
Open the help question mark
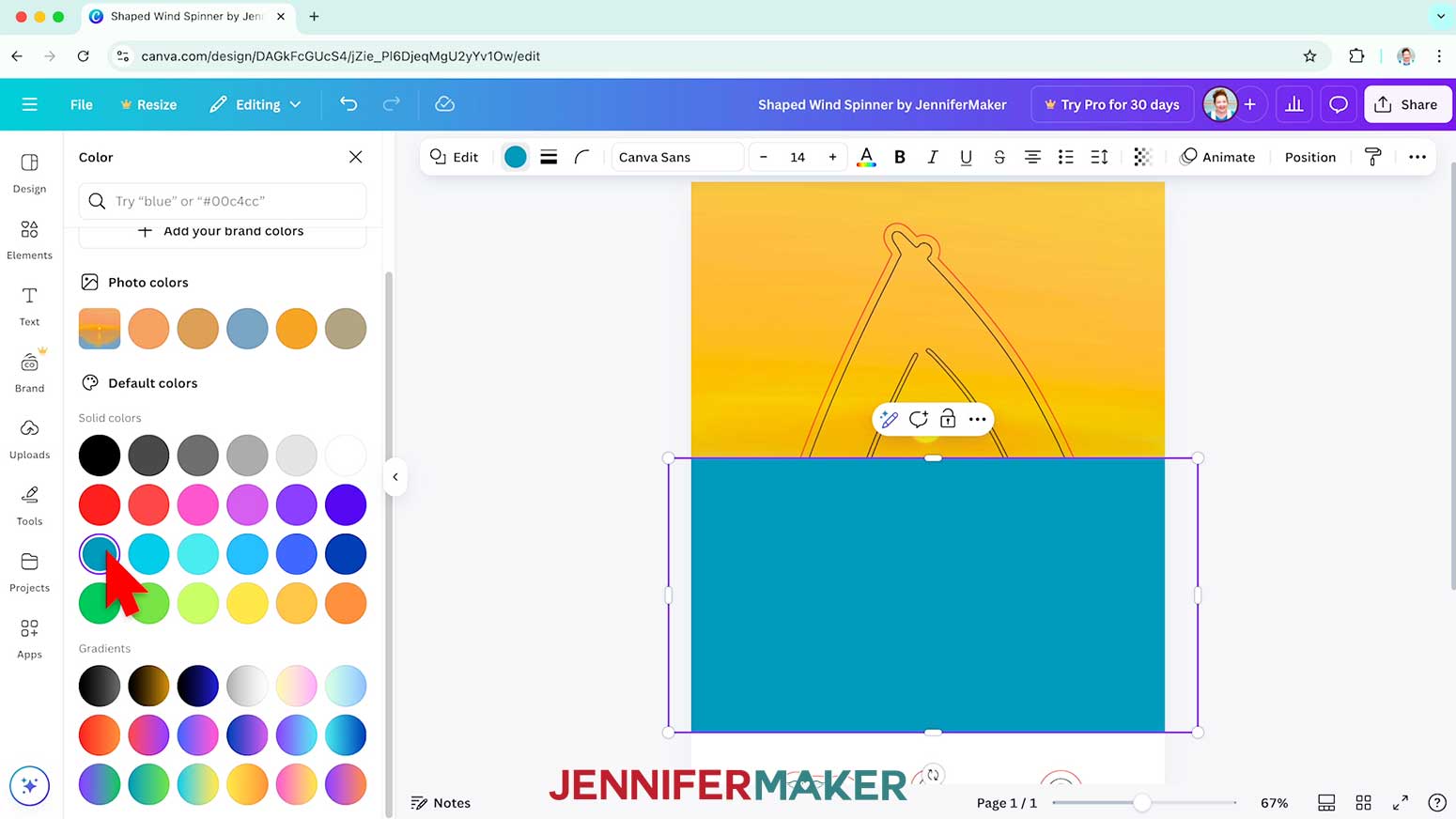1437,803
